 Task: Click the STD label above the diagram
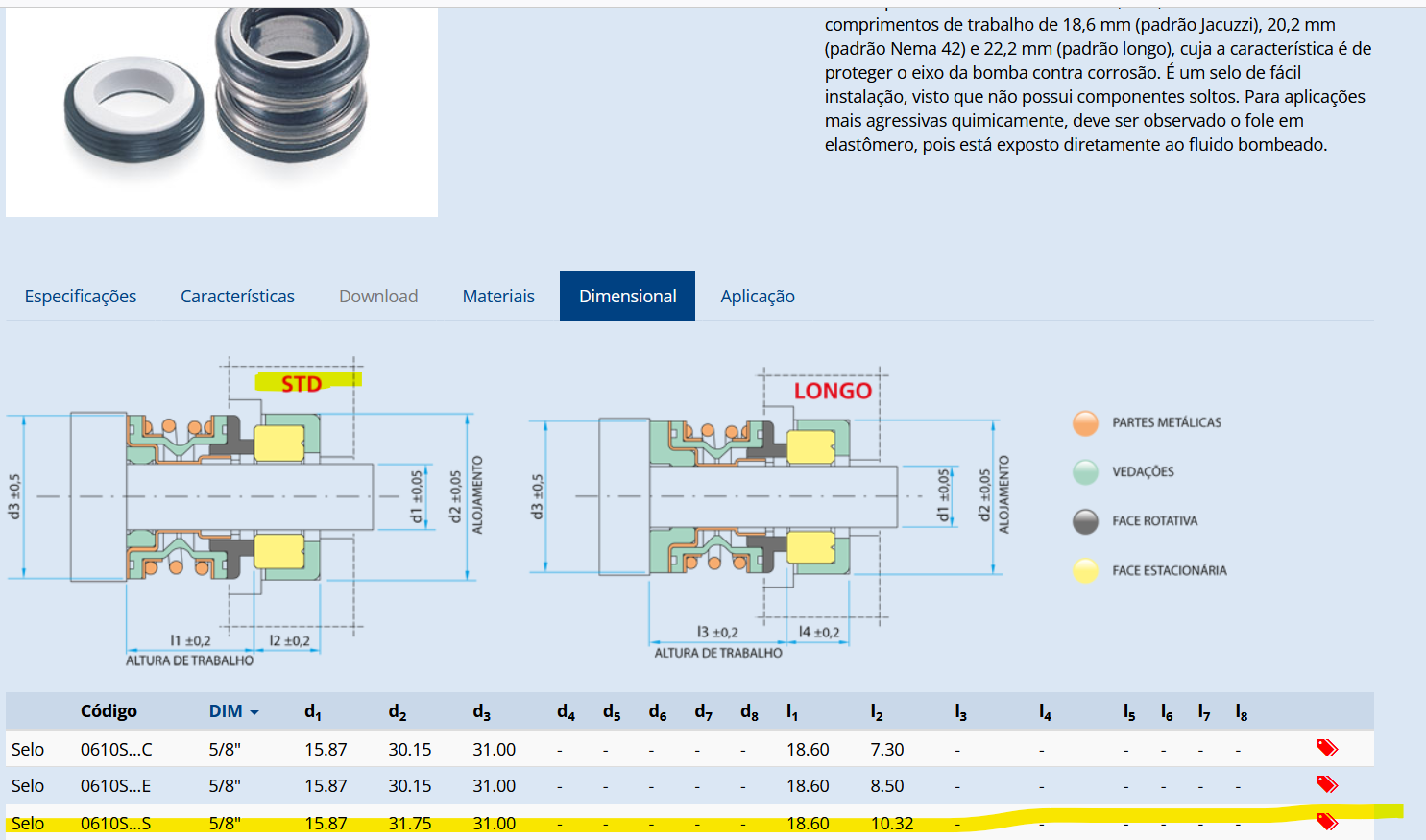coord(302,384)
